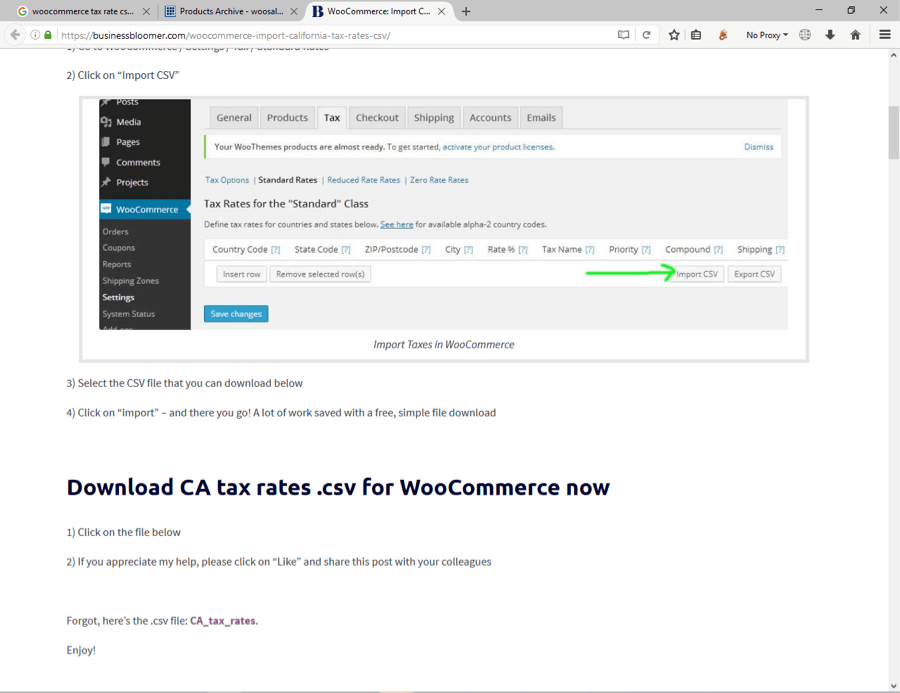Go back using the browser back arrow
This screenshot has width=900, height=693.
[x=15, y=35]
